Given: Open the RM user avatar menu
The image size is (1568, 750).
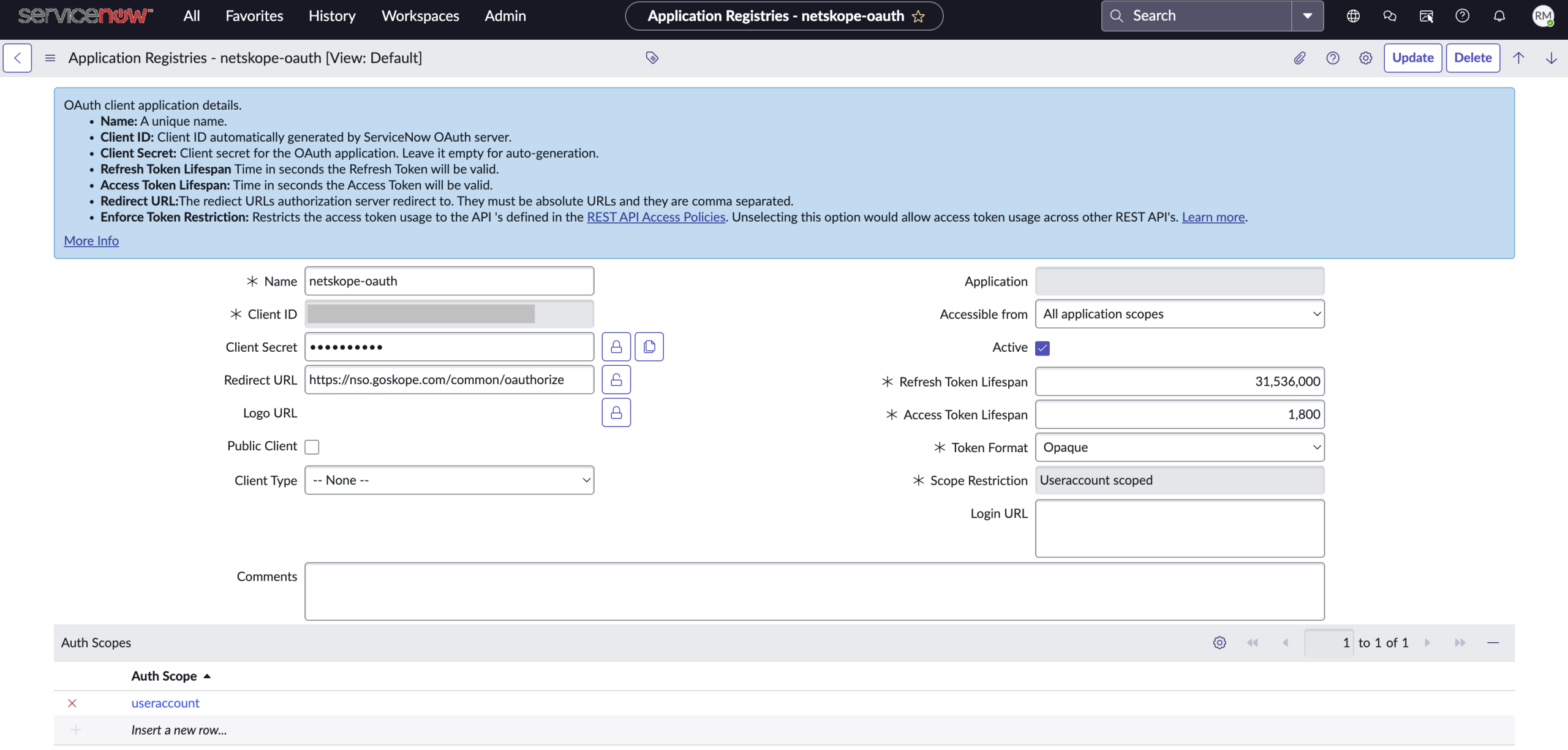Looking at the screenshot, I should (1543, 16).
